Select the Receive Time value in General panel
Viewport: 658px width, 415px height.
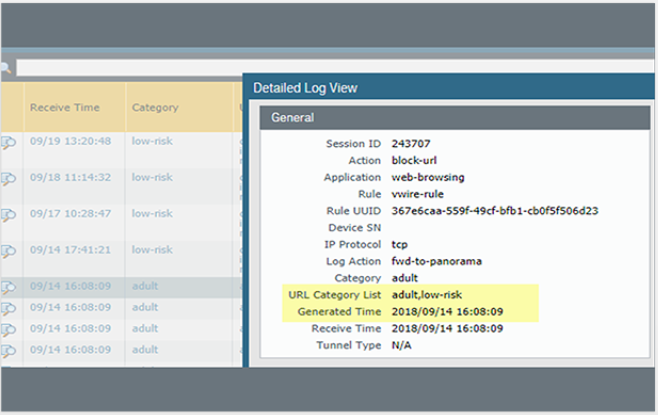click(x=447, y=329)
